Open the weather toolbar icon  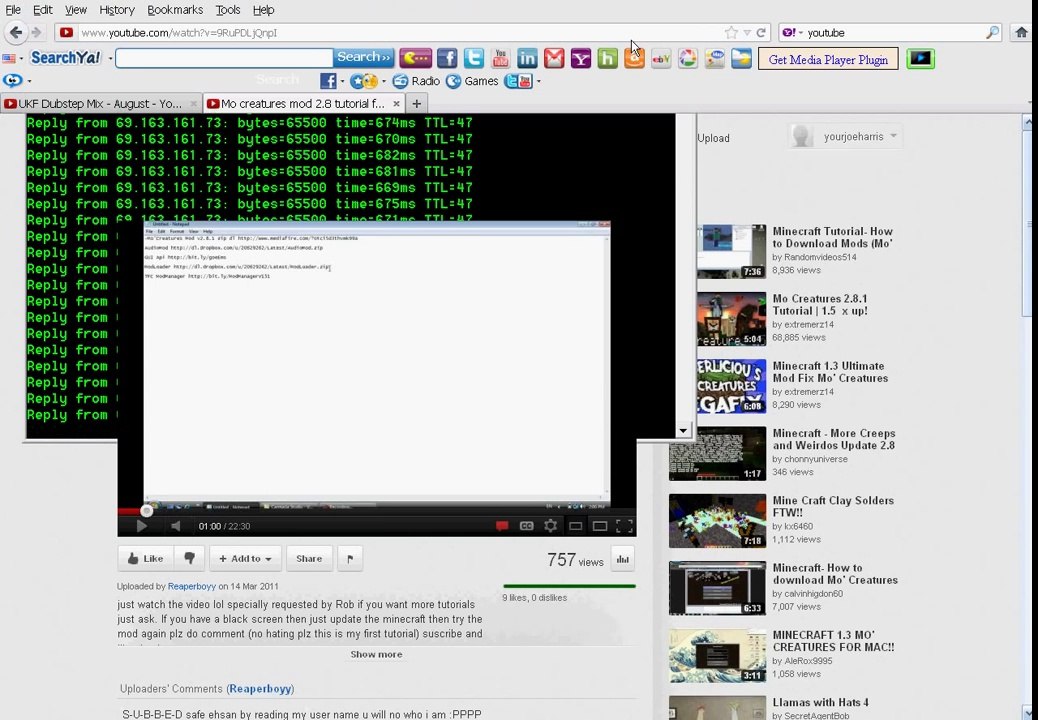tap(741, 58)
